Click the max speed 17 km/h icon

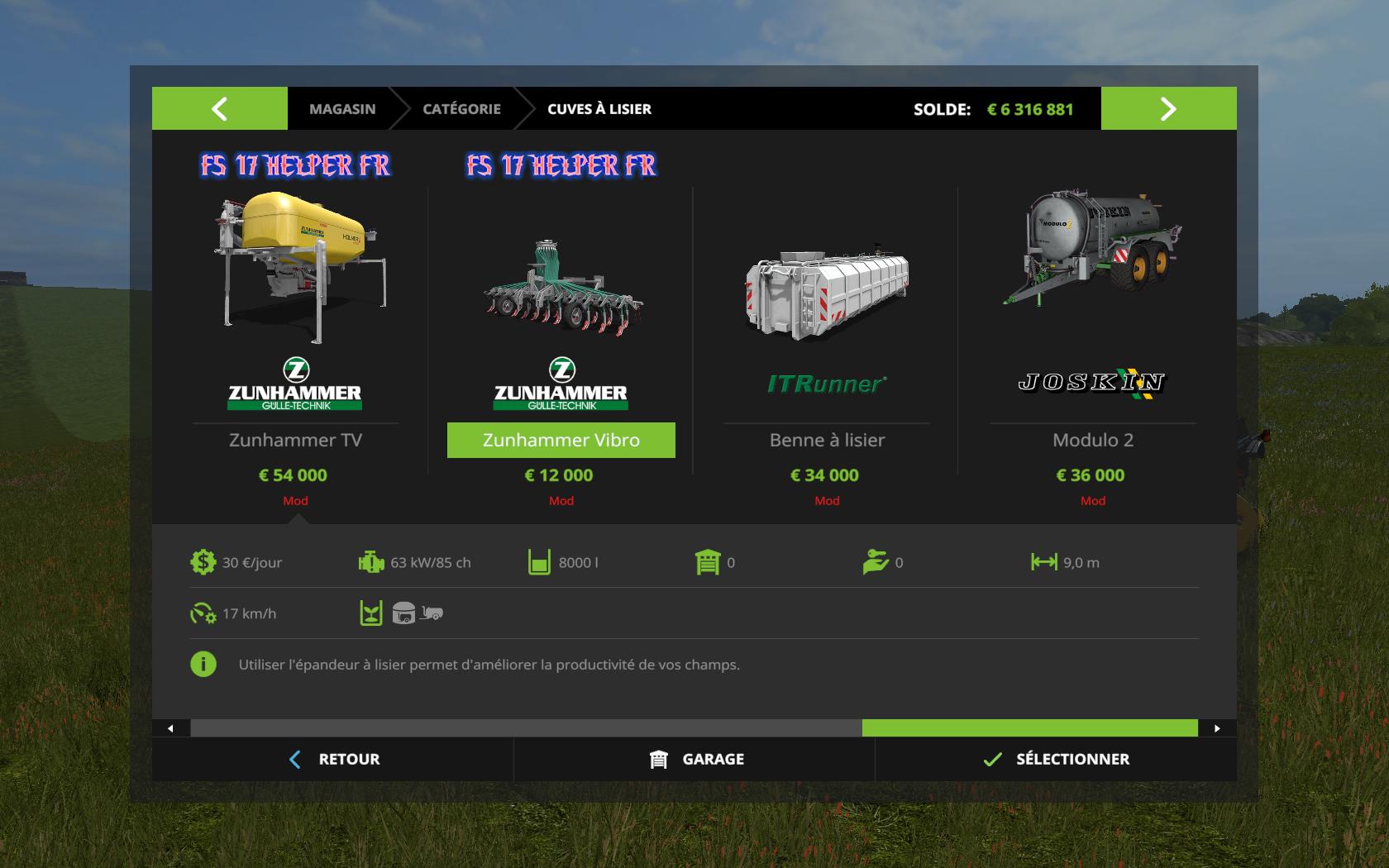click(203, 613)
